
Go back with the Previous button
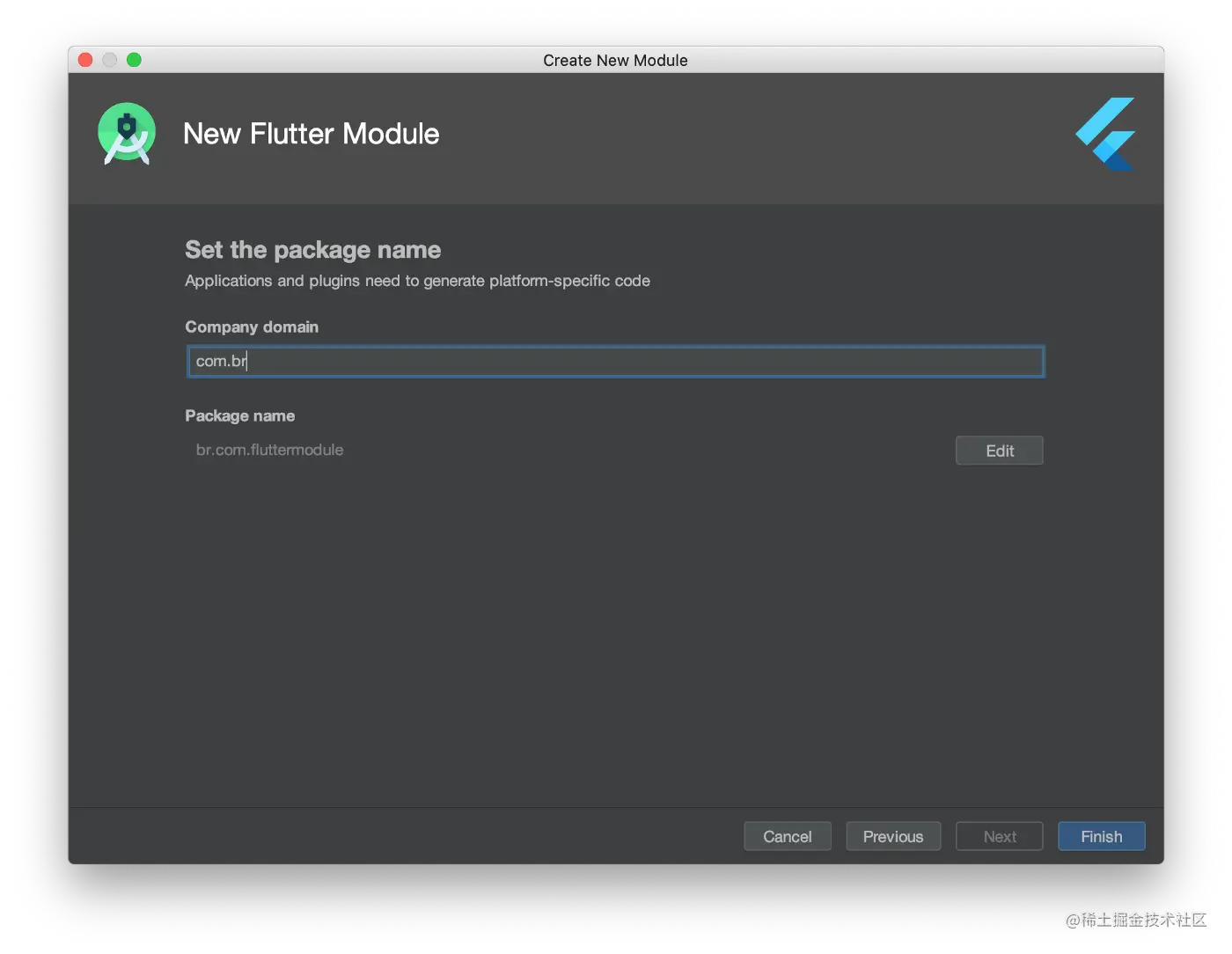892,836
